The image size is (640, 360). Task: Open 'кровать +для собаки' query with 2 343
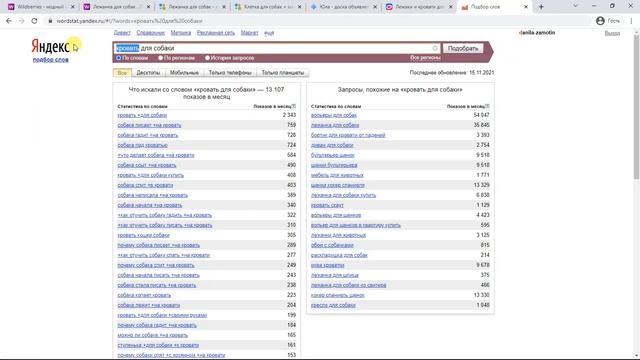tap(142, 116)
